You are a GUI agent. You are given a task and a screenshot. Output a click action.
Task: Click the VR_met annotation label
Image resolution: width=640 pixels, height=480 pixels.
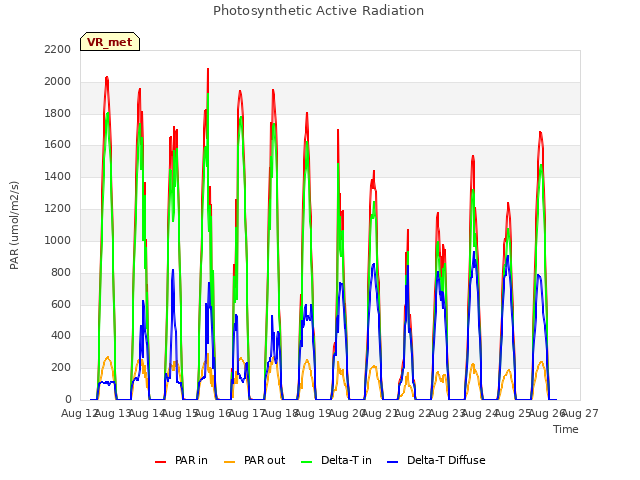[110, 42]
